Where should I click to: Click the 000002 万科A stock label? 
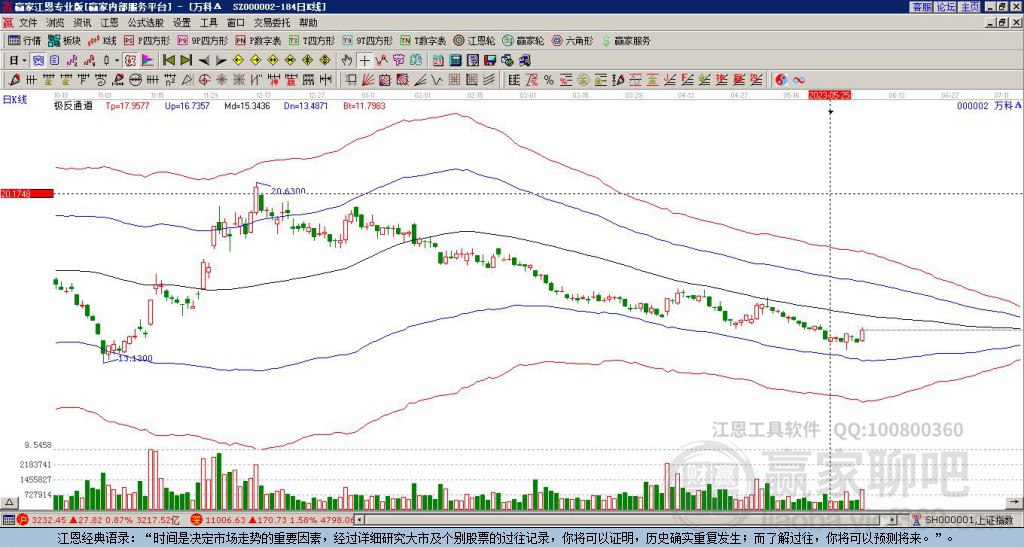(989, 105)
